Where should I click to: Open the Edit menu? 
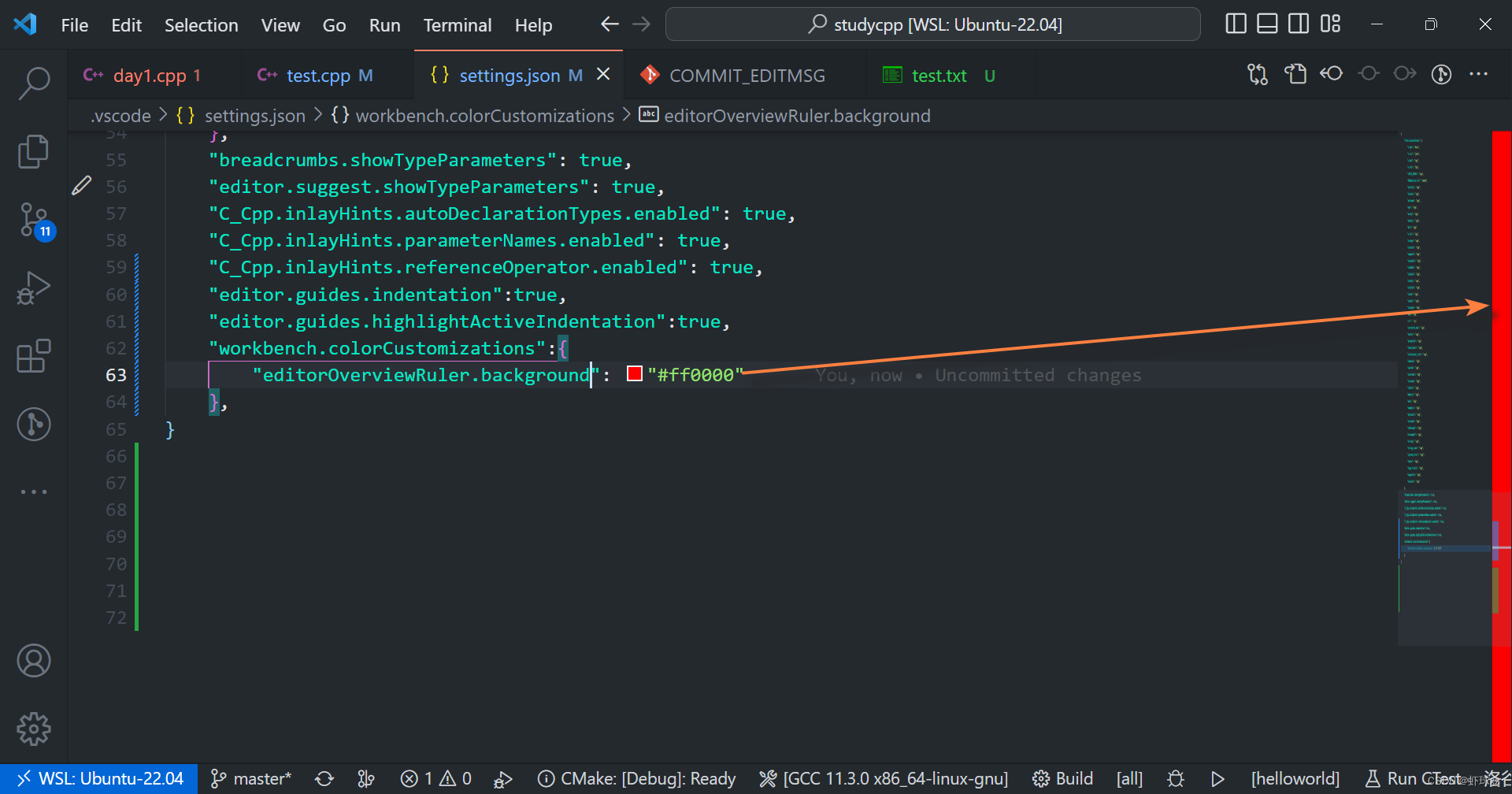(x=126, y=25)
